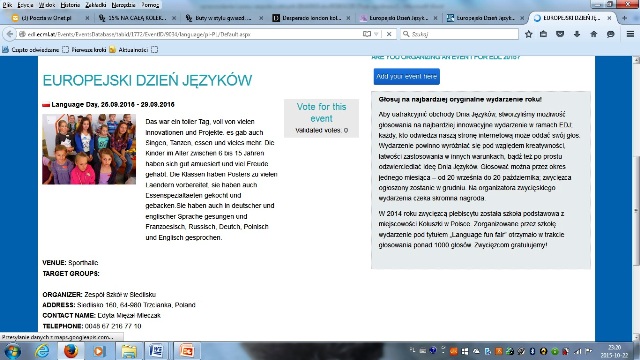
Task: Click the Add your event here button
Action: (x=407, y=76)
